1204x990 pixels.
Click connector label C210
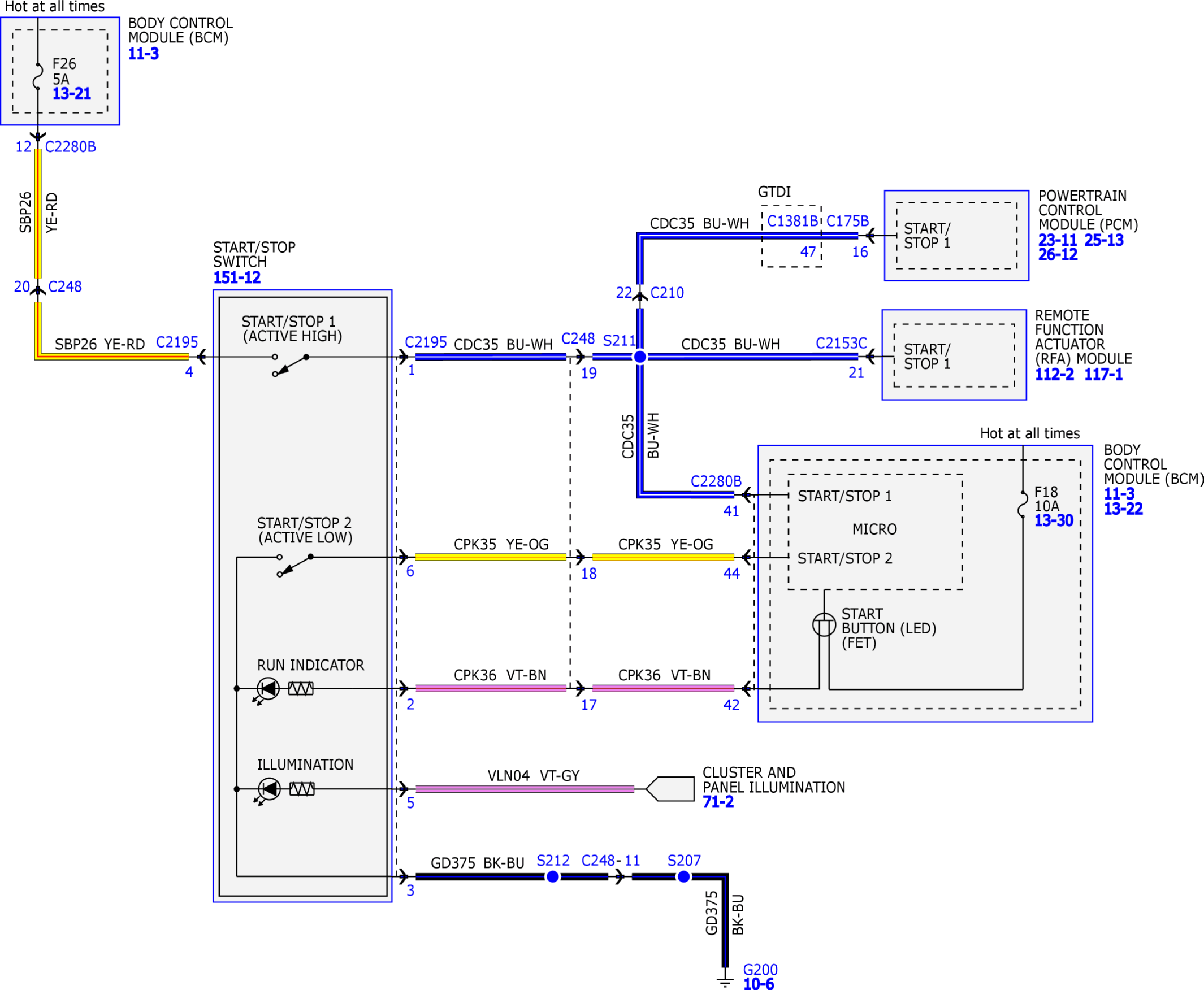click(x=667, y=293)
